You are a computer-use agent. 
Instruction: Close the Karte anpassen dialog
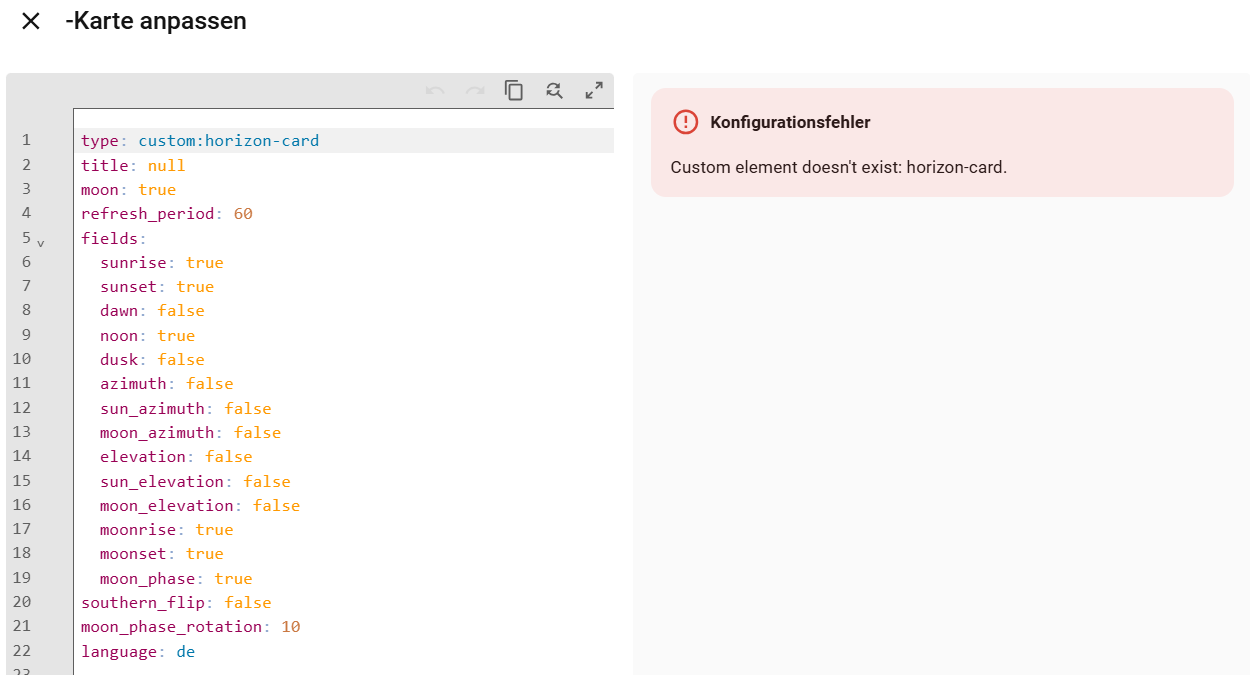pyautogui.click(x=31, y=21)
